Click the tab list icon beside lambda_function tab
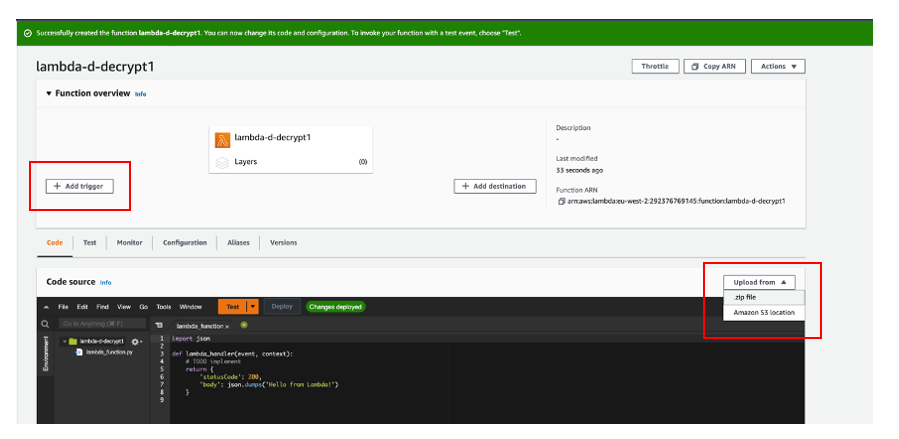 point(159,325)
